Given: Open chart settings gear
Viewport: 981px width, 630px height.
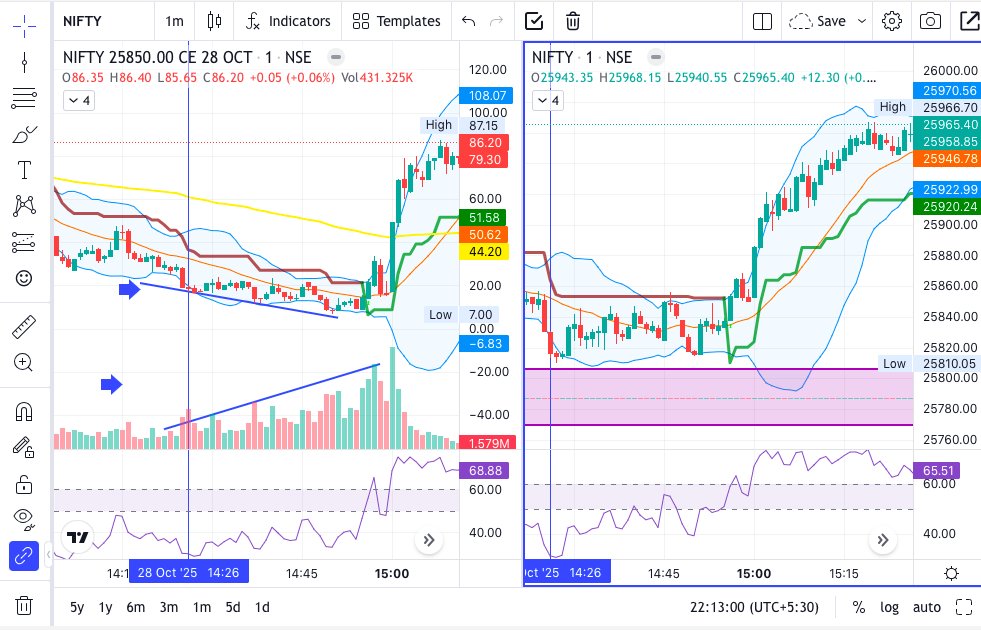Looking at the screenshot, I should (892, 21).
